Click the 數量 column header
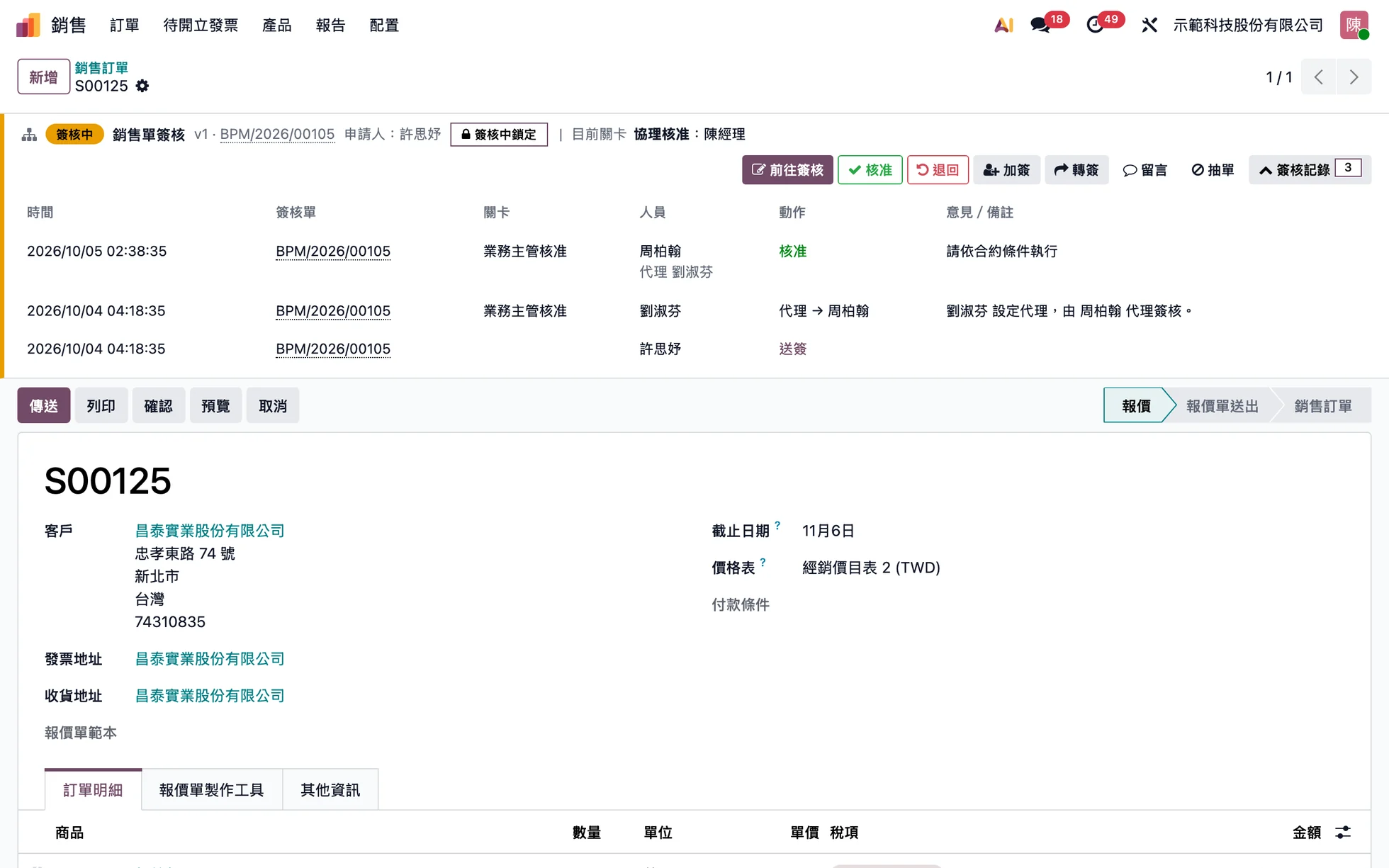1389x868 pixels. (x=587, y=833)
